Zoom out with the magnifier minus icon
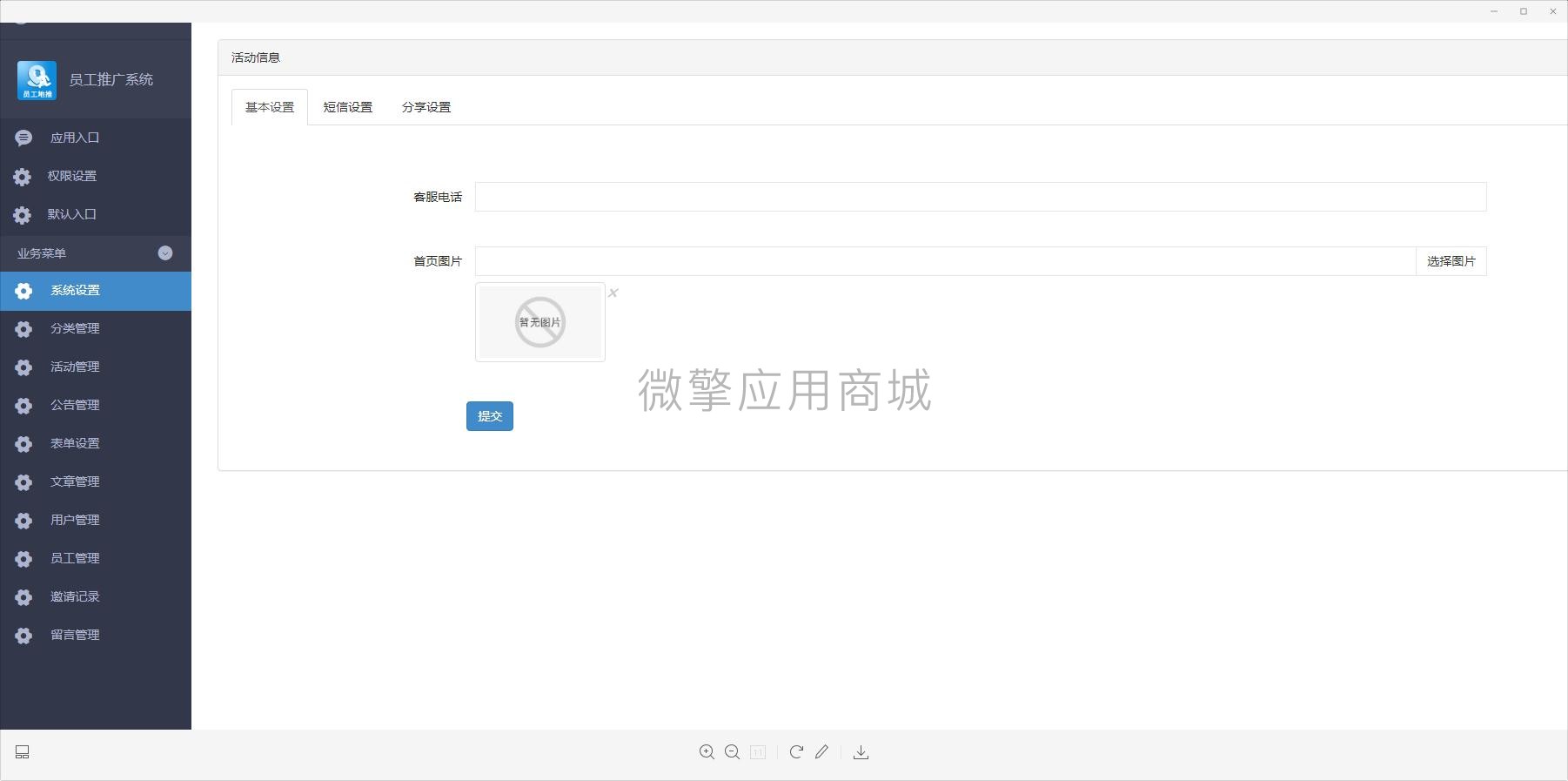 [732, 752]
